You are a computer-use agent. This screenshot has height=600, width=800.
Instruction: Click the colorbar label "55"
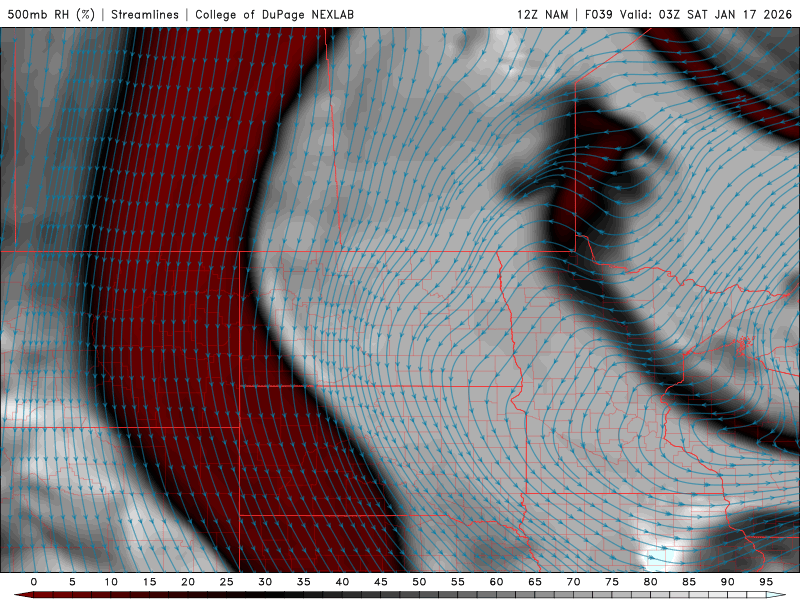click(x=458, y=582)
